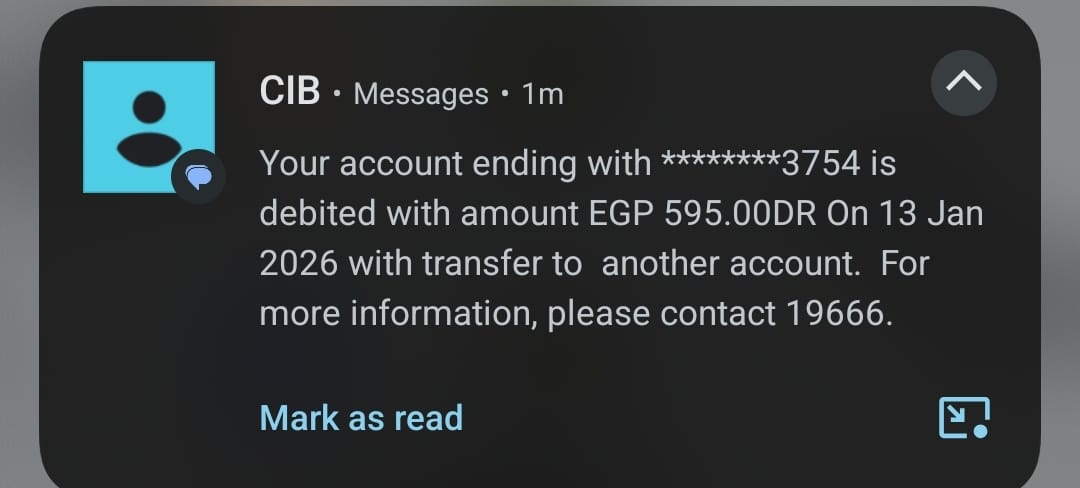Tap the text 'more information, please contact'
The width and height of the screenshot is (1080, 488).
tap(517, 314)
